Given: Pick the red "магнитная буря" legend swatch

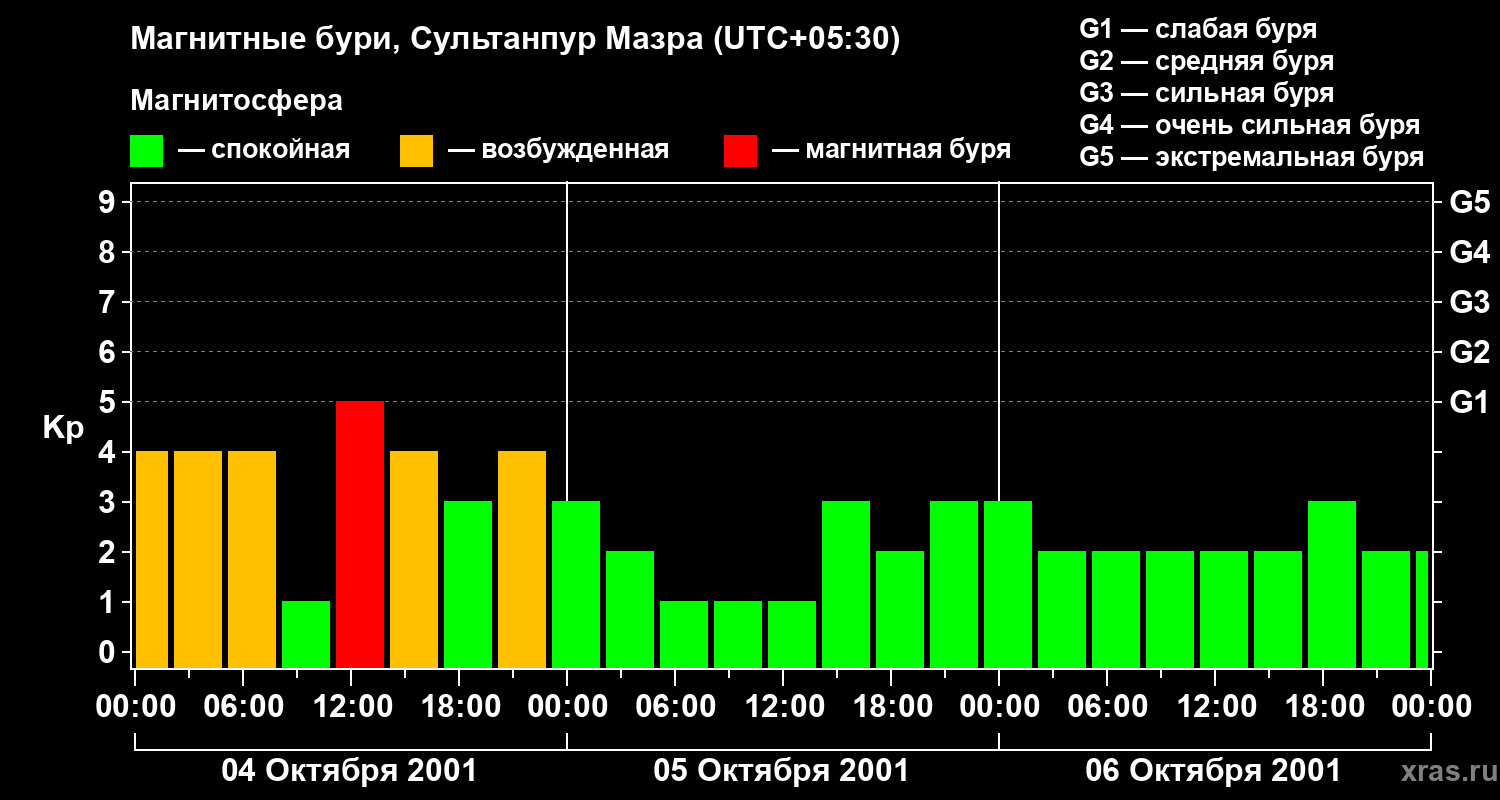Looking at the screenshot, I should click(x=740, y=151).
